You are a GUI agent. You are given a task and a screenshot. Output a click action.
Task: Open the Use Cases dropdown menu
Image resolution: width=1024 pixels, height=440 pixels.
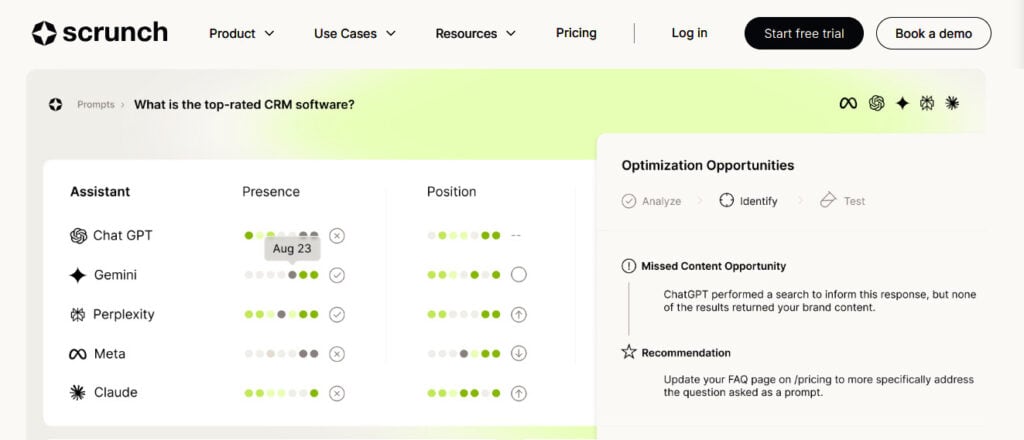point(355,33)
